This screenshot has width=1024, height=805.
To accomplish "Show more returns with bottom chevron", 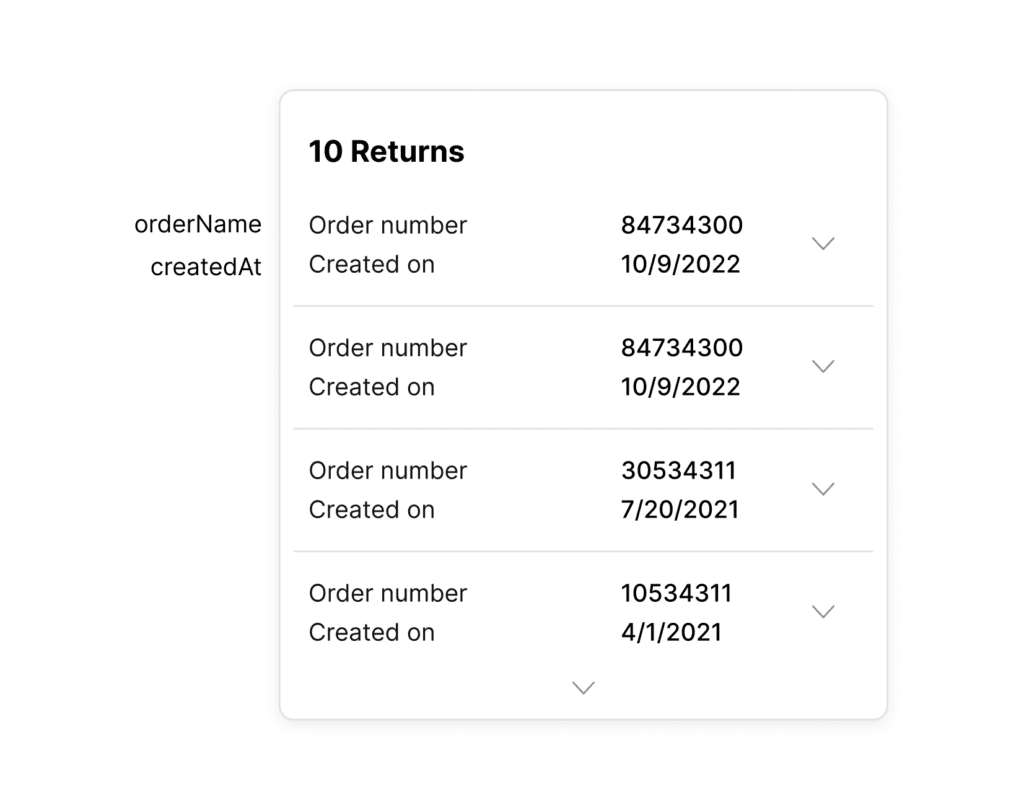I will click(583, 688).
